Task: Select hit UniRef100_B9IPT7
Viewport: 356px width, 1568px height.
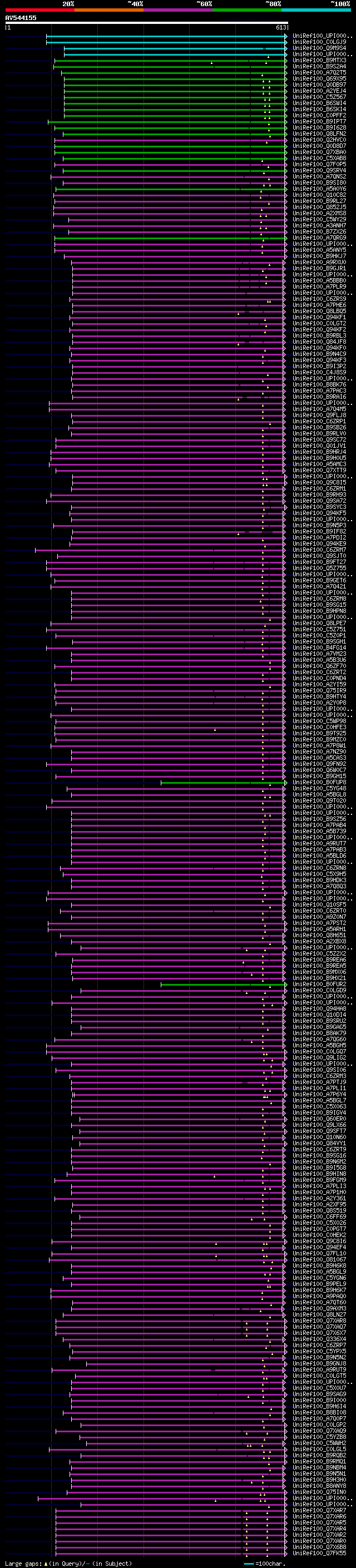Action: [x=319, y=122]
